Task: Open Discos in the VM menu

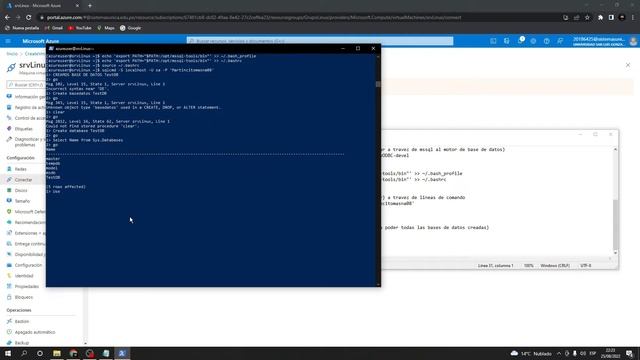Action: pyautogui.click(x=21, y=190)
